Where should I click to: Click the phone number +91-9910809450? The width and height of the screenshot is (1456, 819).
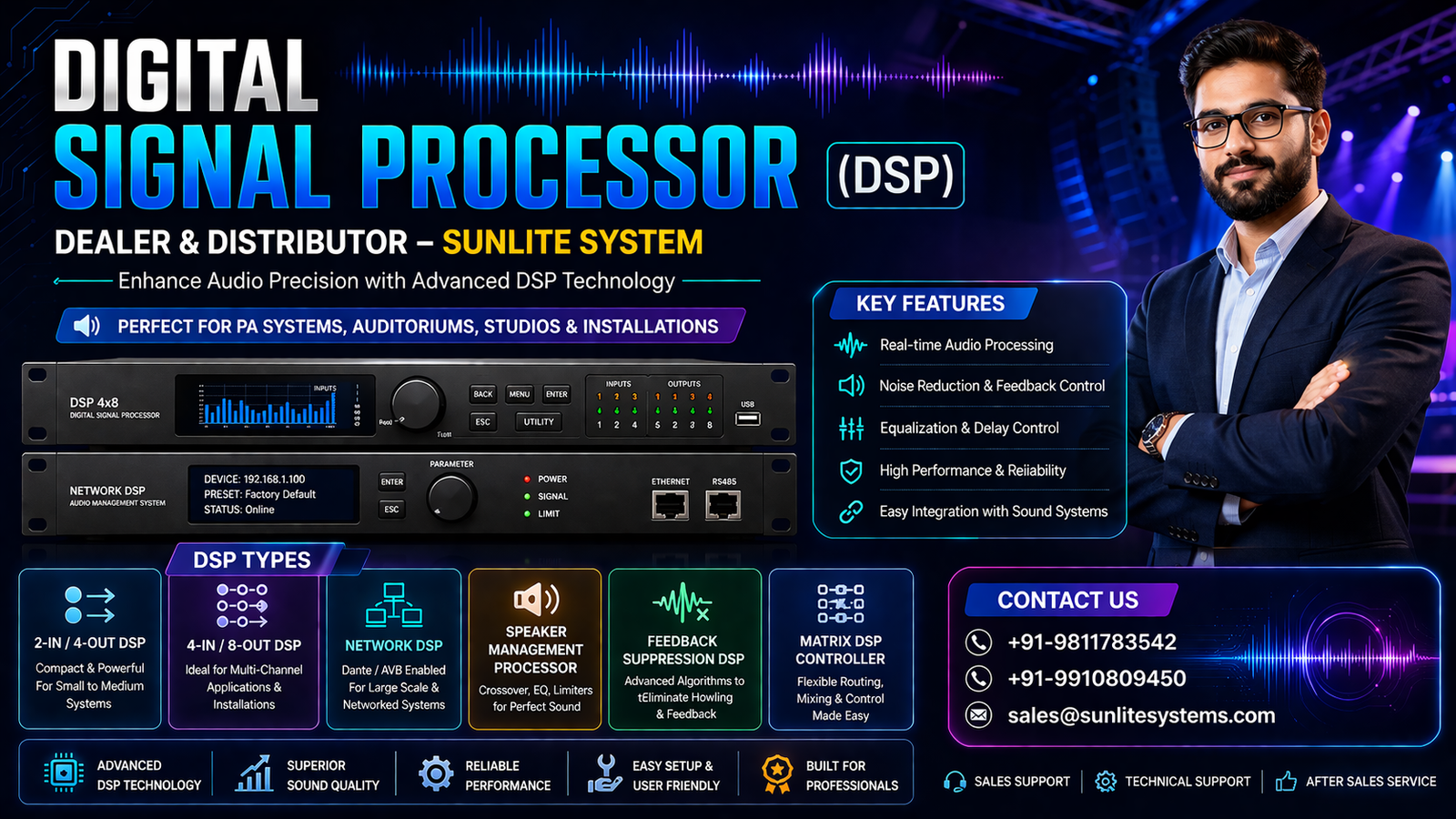coord(1097,679)
